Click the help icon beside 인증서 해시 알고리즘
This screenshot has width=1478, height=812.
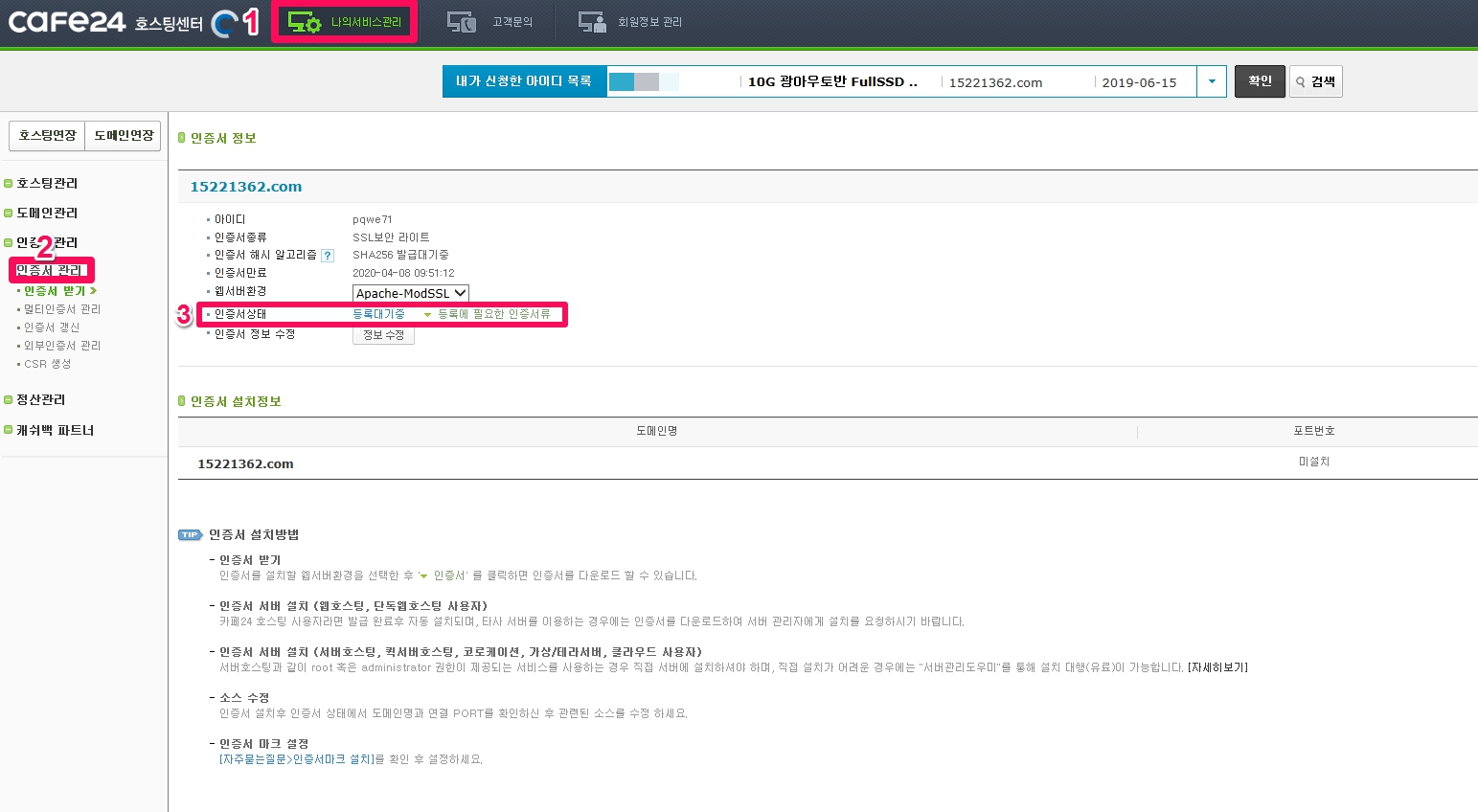(328, 256)
